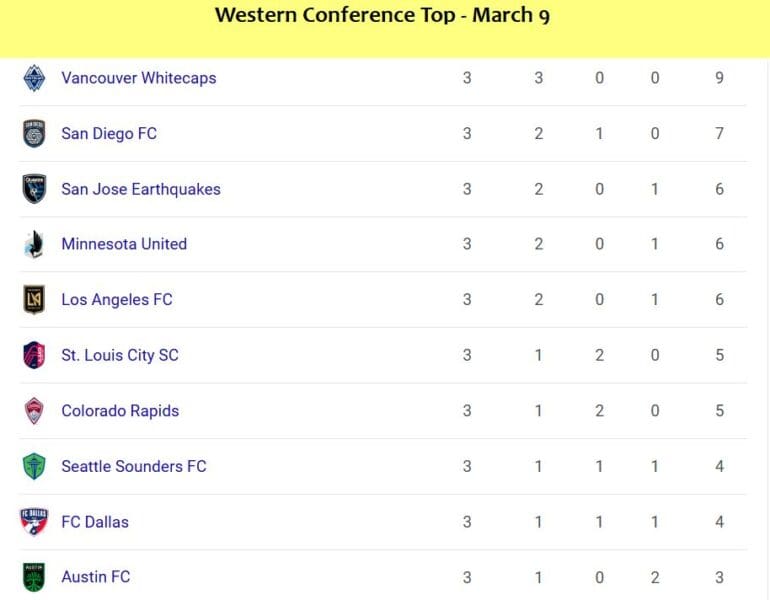
Task: Open St. Louis City SC link
Action: coord(120,355)
